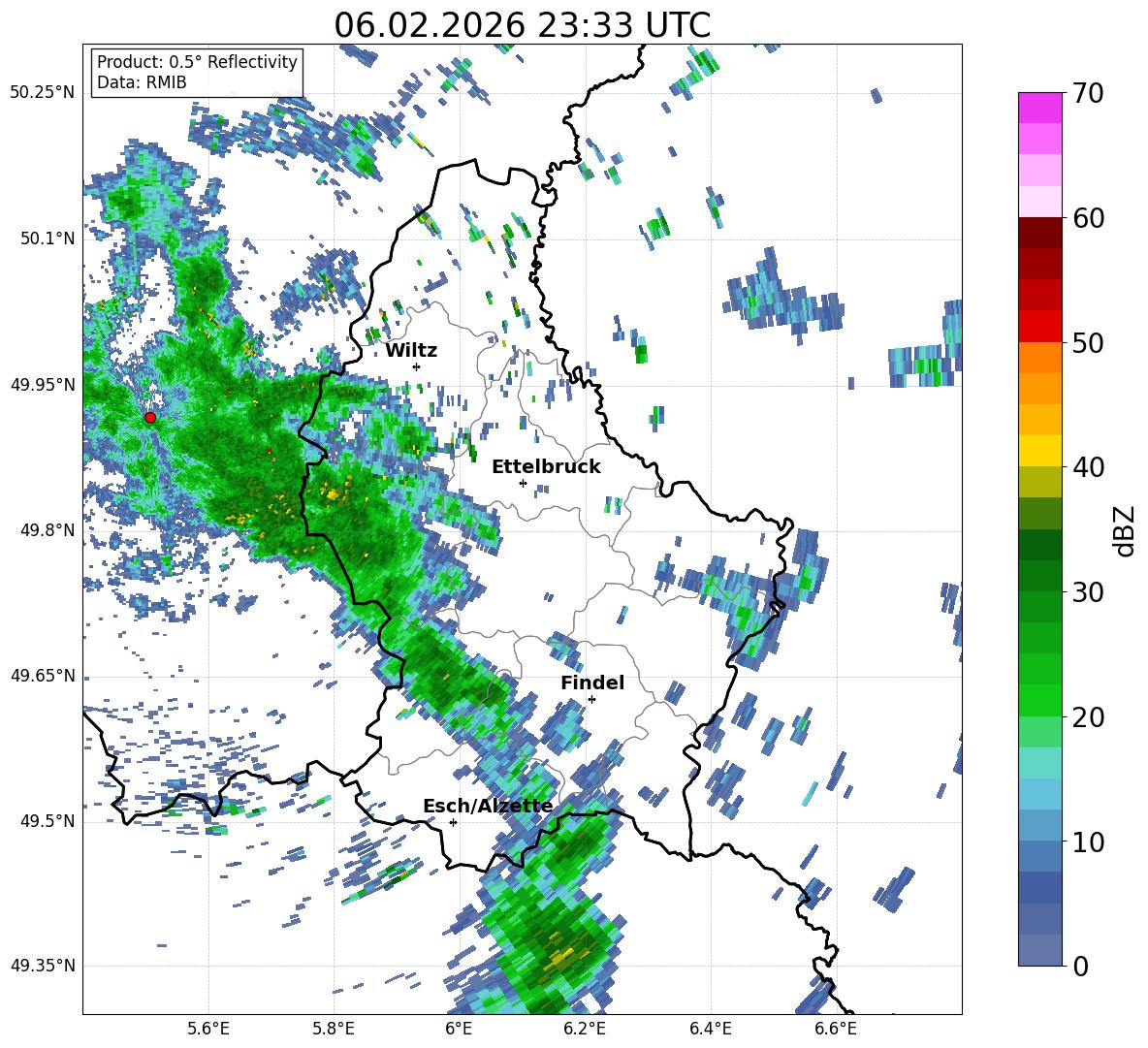Screen dimensions: 1148x1048
Task: Click the 50.25°N latitude label
Action: click(x=43, y=93)
